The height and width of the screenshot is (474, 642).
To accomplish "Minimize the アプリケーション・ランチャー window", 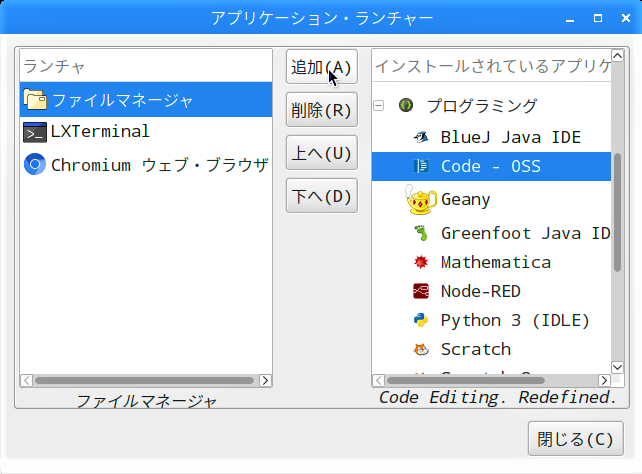I will (570, 19).
